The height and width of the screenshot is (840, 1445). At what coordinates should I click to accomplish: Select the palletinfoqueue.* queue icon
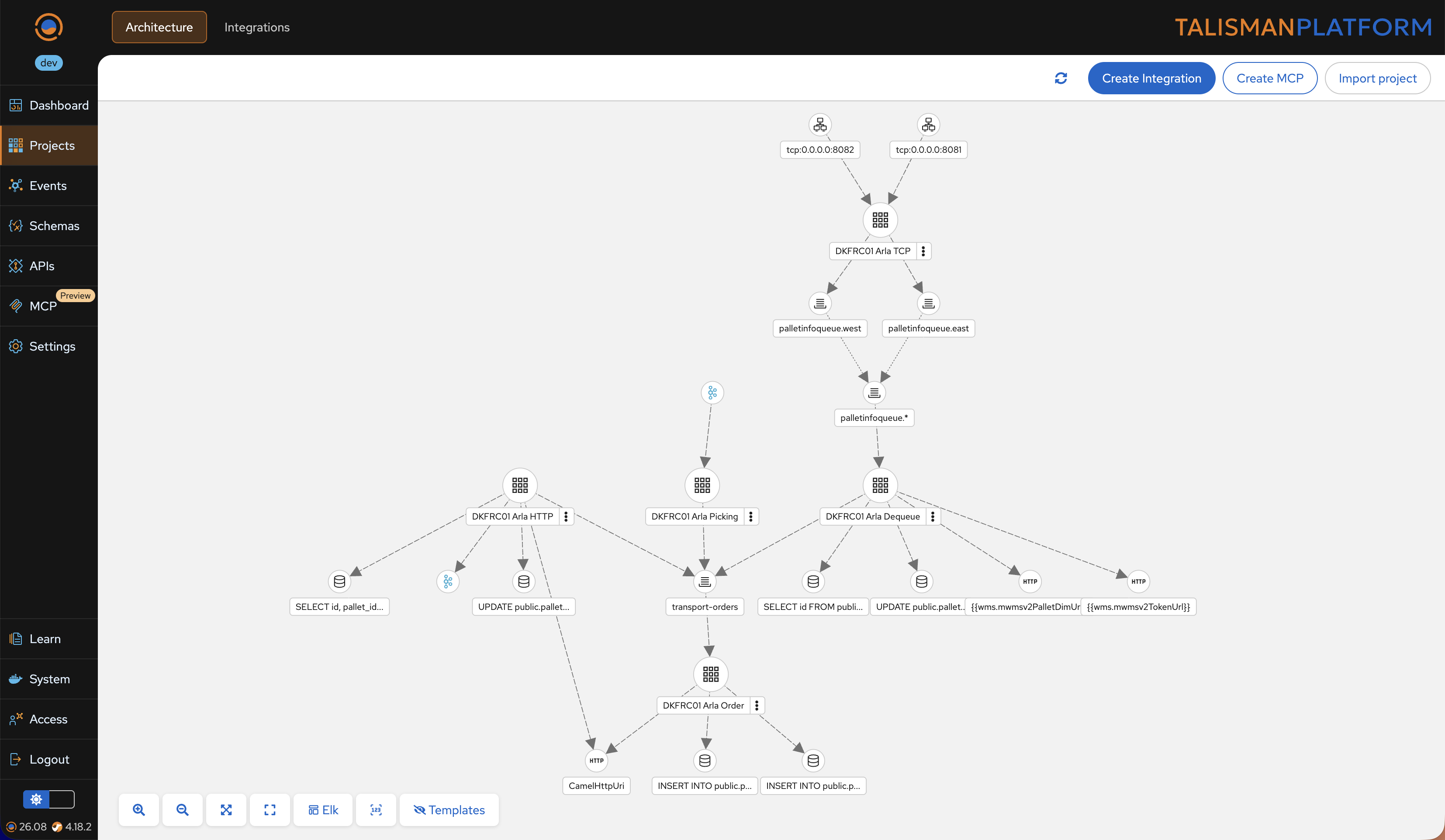click(x=874, y=392)
